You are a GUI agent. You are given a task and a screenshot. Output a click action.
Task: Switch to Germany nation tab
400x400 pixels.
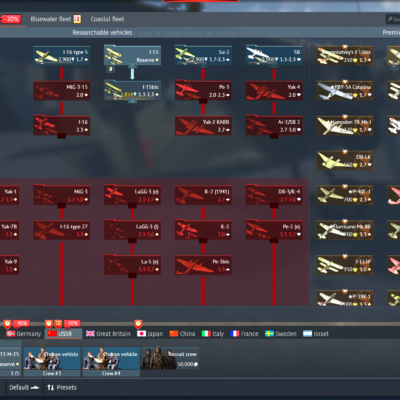coord(23,334)
